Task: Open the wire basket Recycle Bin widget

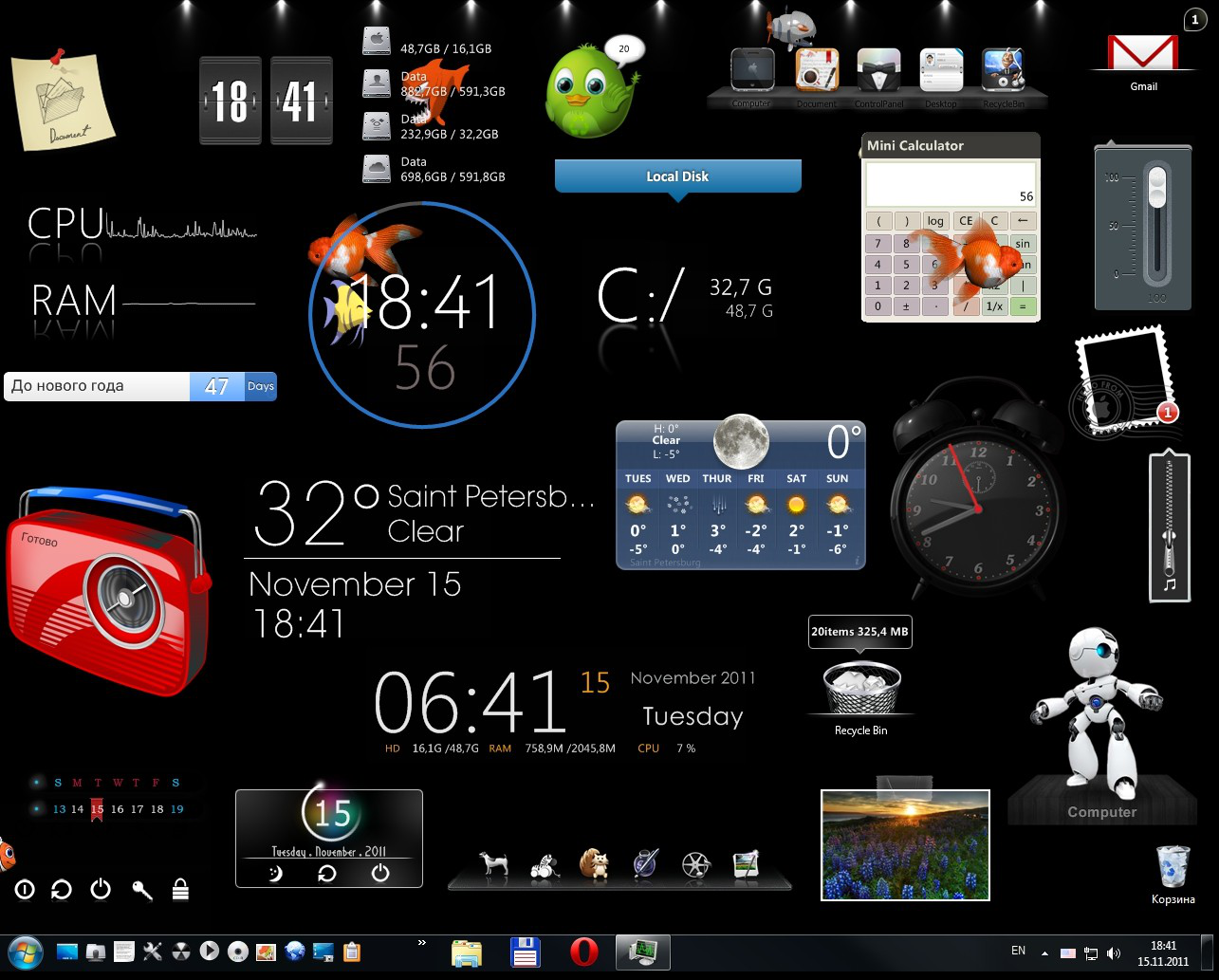Action: [x=861, y=688]
